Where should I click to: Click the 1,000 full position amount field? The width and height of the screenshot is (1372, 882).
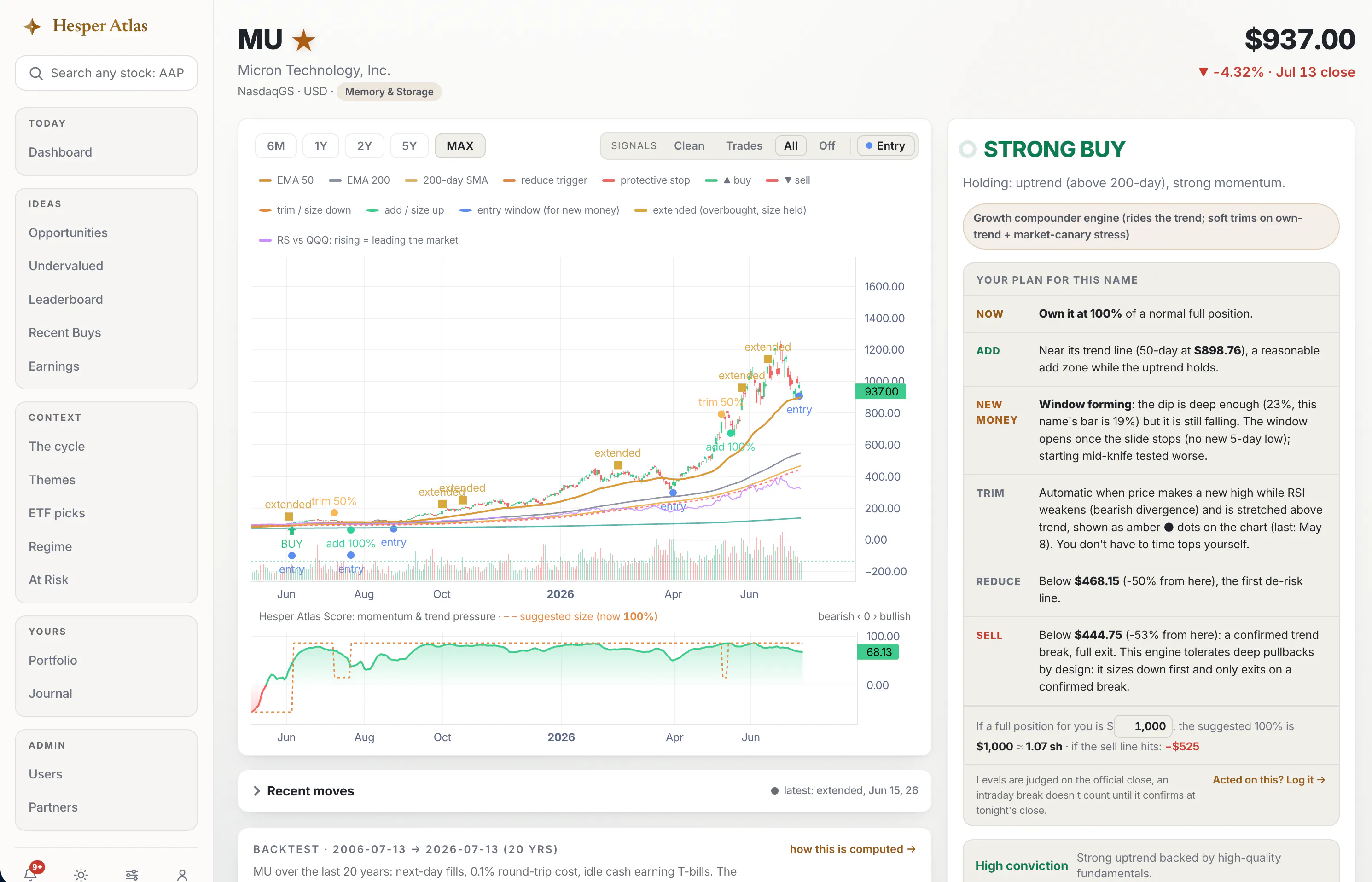pos(1144,726)
